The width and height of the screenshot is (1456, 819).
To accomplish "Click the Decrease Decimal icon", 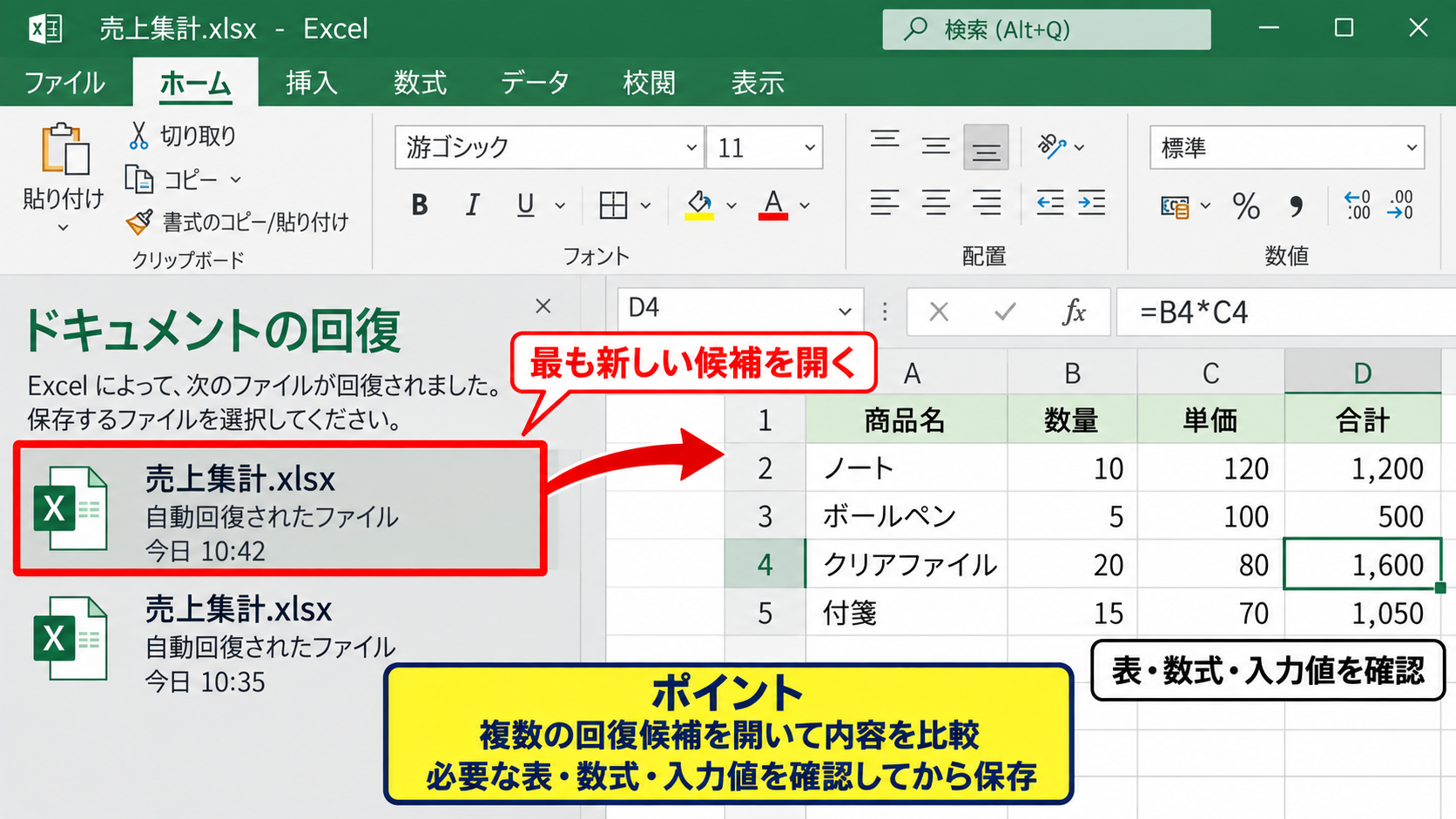I will 1400,205.
